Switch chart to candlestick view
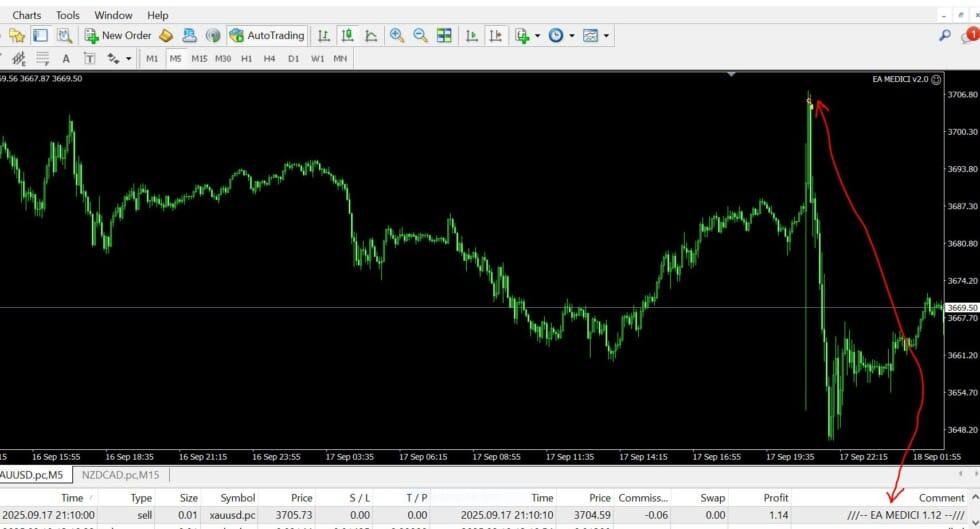 pyautogui.click(x=347, y=35)
